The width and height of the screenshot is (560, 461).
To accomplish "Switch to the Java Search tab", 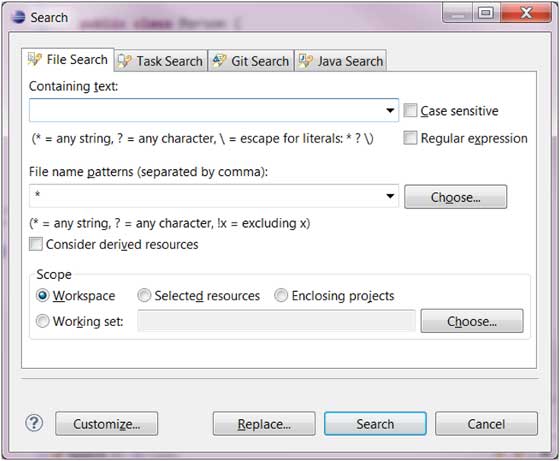I will click(341, 61).
